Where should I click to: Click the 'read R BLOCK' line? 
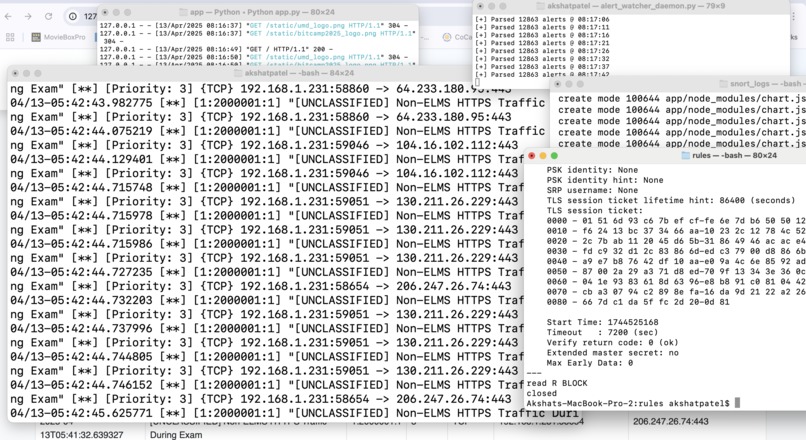tap(557, 383)
